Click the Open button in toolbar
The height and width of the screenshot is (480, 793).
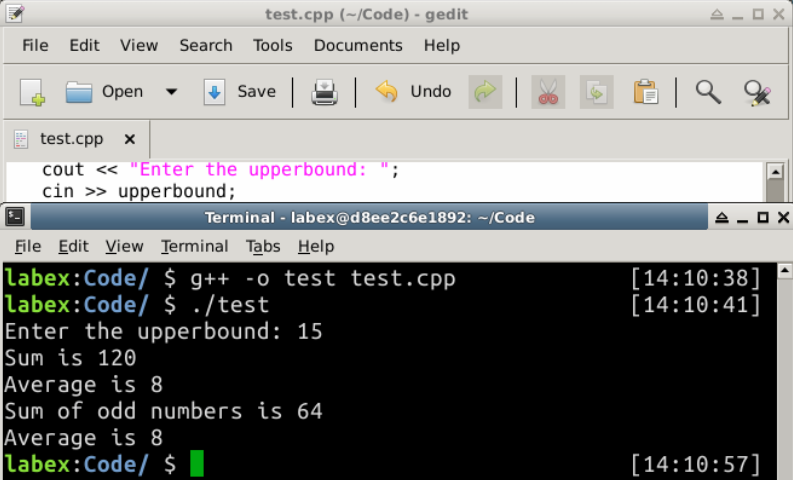106,92
